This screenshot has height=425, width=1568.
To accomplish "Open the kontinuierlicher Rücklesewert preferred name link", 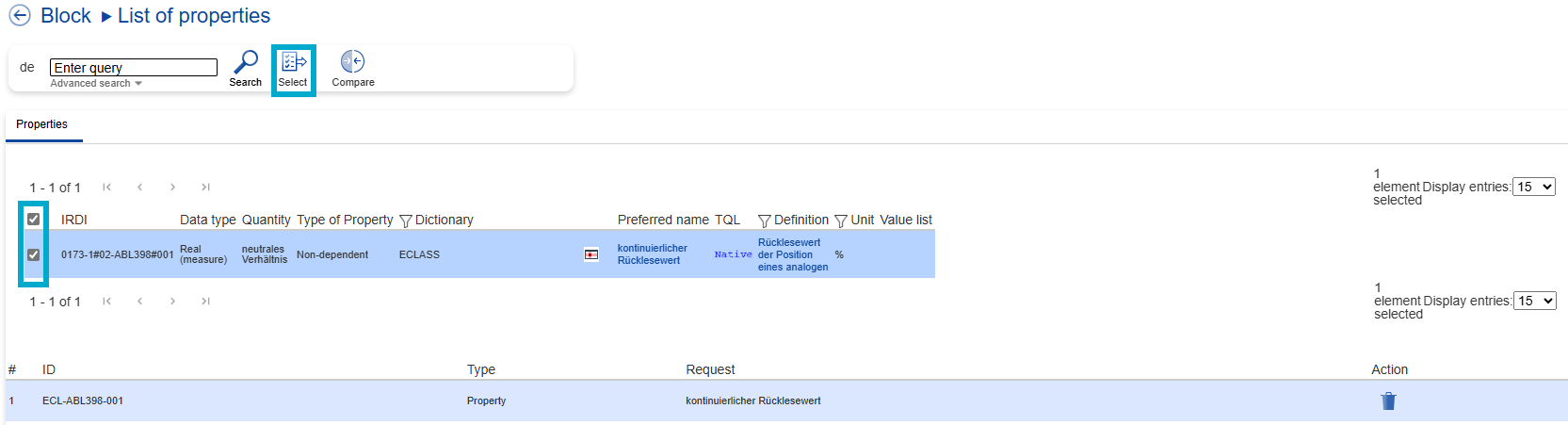I will [x=652, y=254].
